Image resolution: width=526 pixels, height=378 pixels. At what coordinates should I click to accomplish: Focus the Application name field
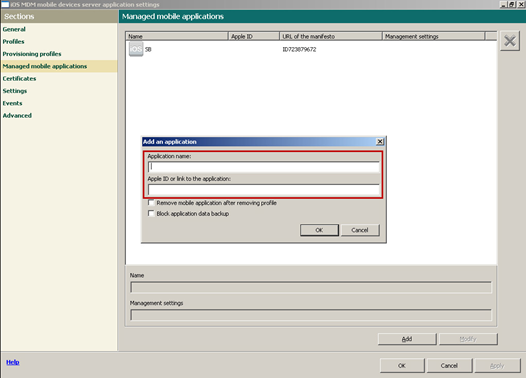click(264, 167)
